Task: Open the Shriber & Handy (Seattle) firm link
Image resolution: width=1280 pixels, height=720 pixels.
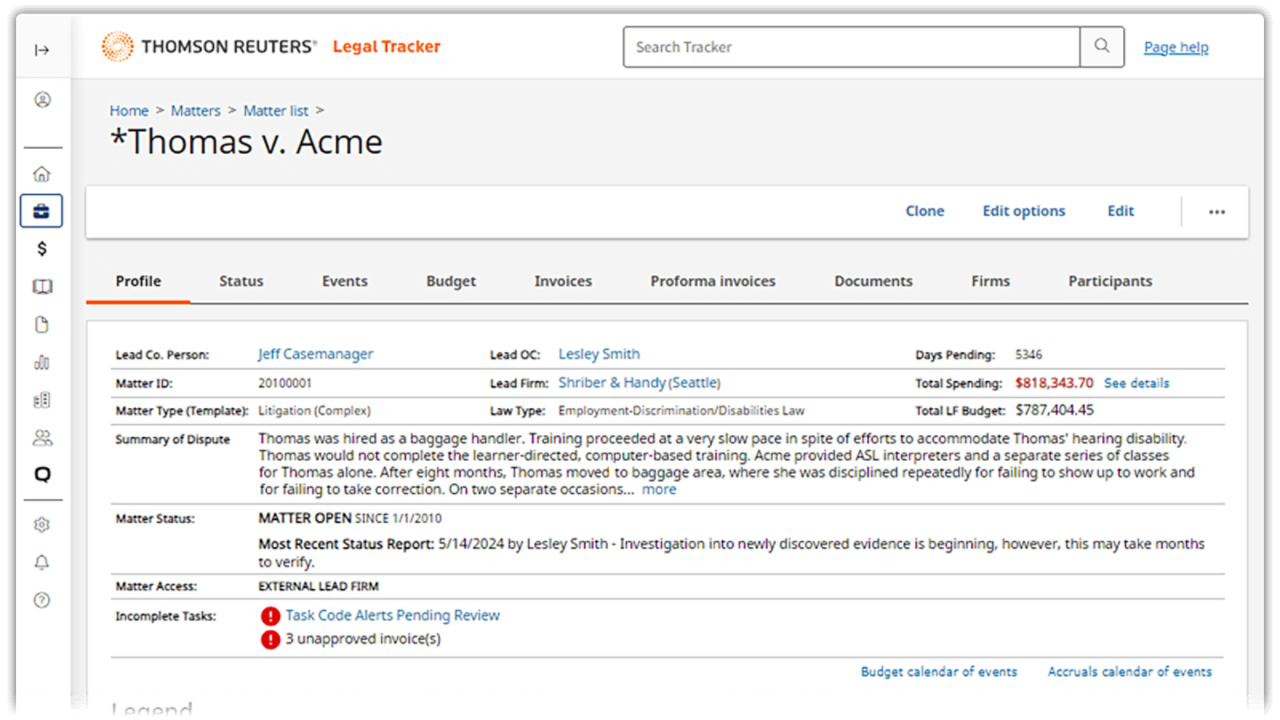Action: click(639, 383)
